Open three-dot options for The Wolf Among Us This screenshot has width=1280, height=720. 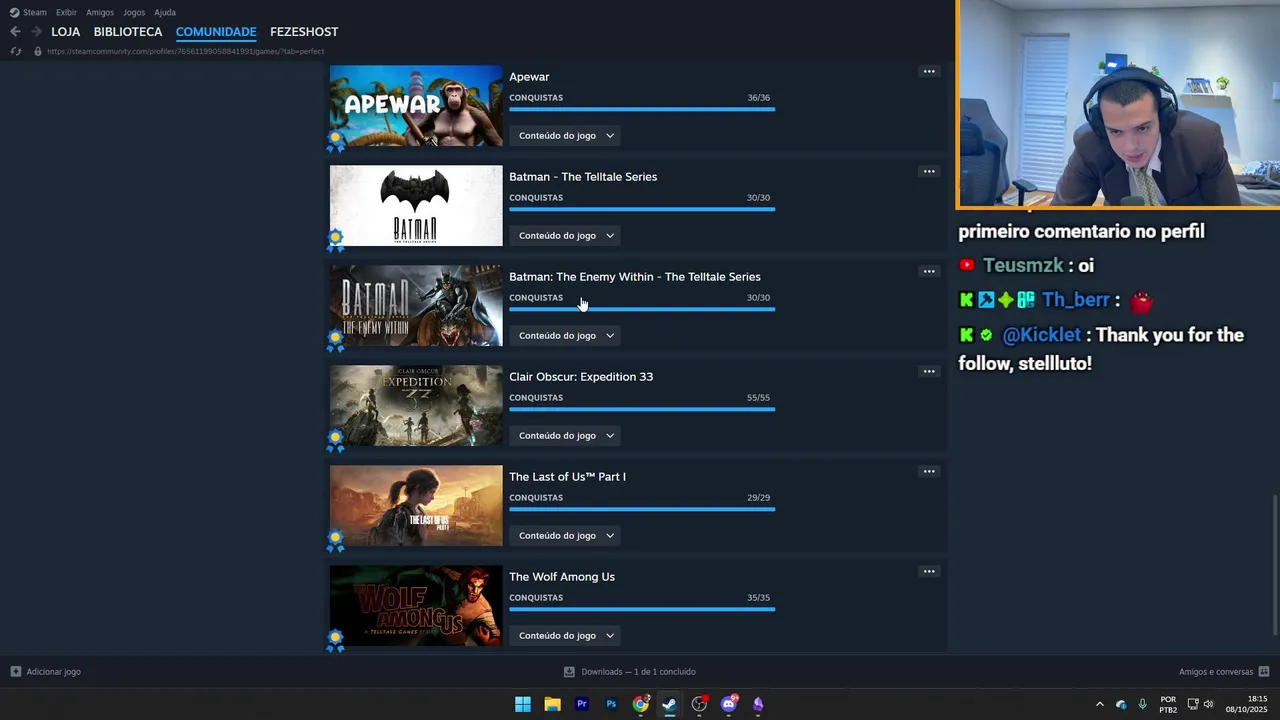[x=929, y=571]
